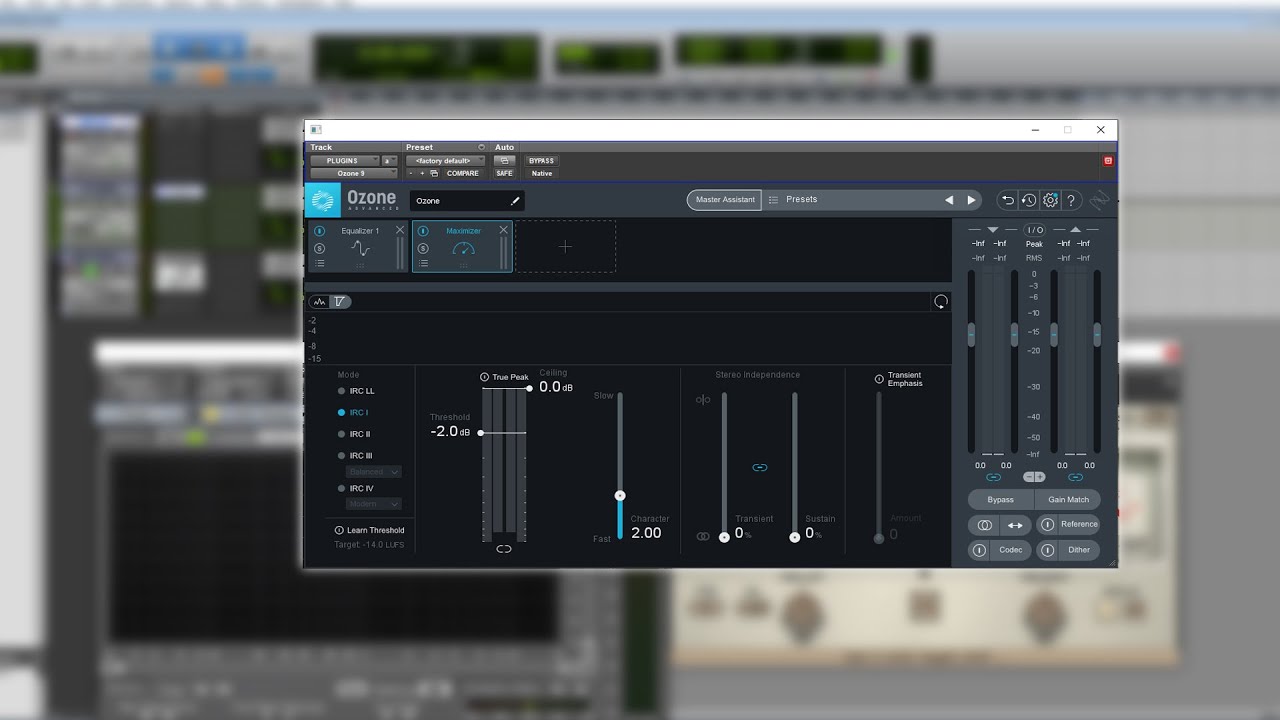
Task: Open the Balanced style dropdown
Action: point(374,471)
